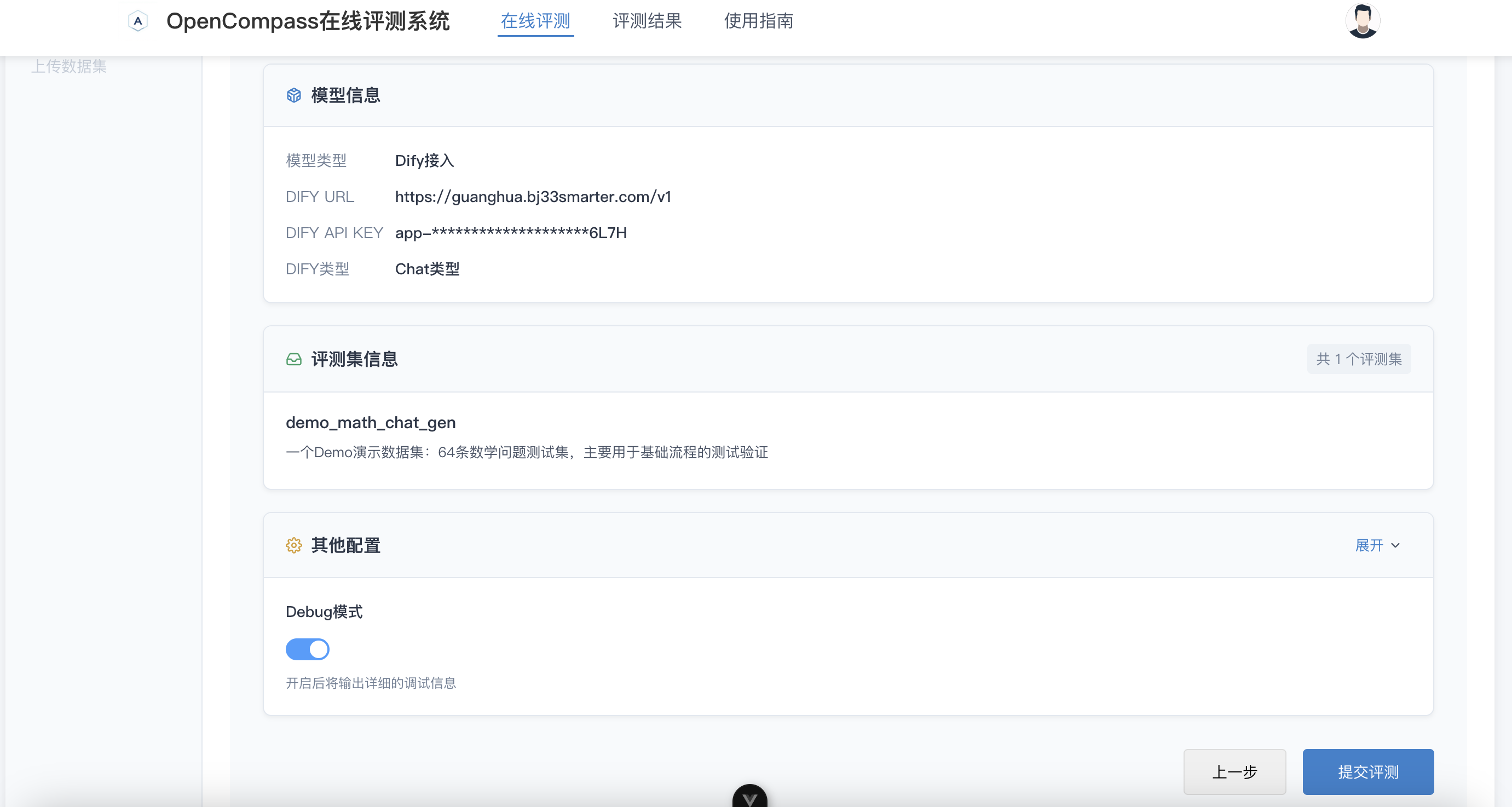
Task: Click the 模型信息 section heading
Action: 346,95
